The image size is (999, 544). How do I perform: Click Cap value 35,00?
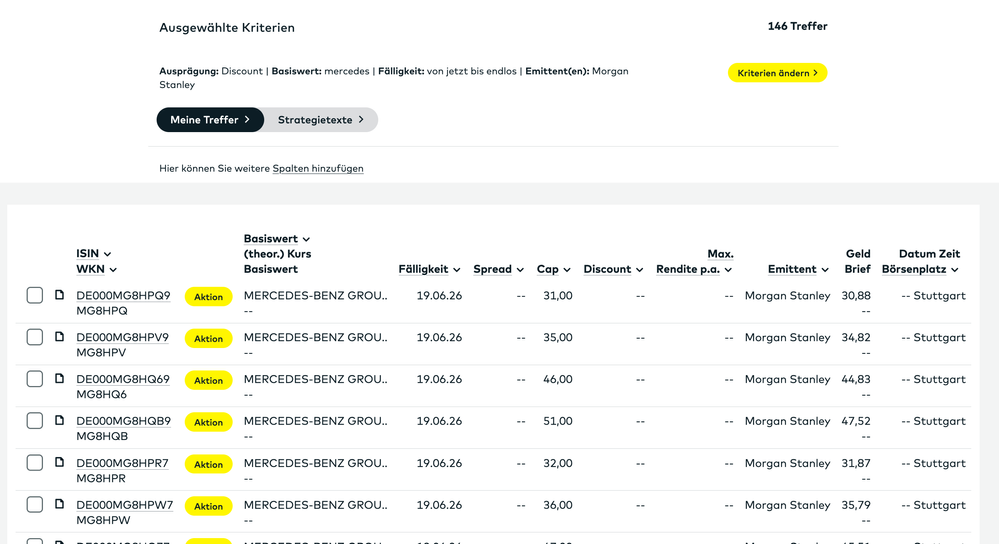click(x=557, y=338)
